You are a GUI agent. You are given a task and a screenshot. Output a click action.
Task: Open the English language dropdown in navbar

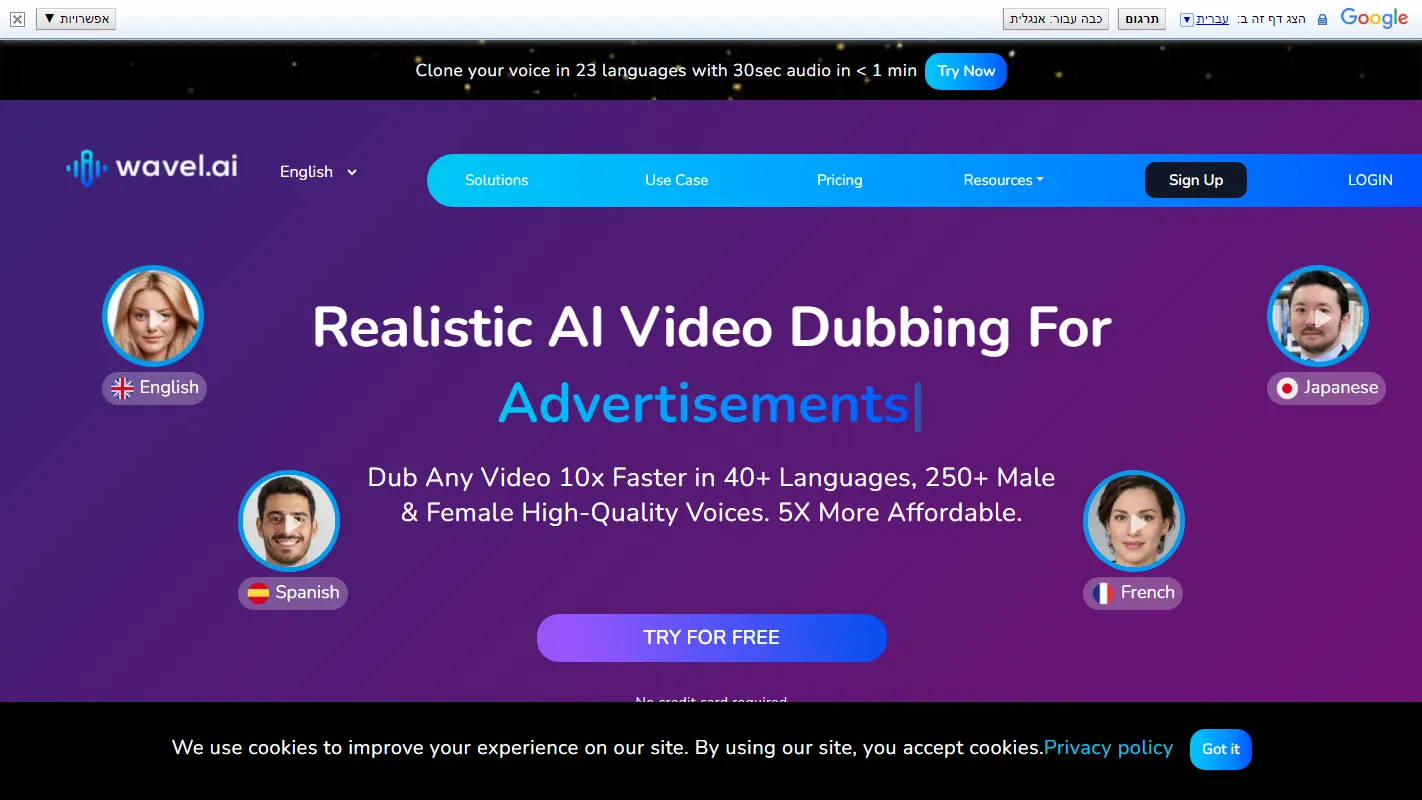point(317,172)
